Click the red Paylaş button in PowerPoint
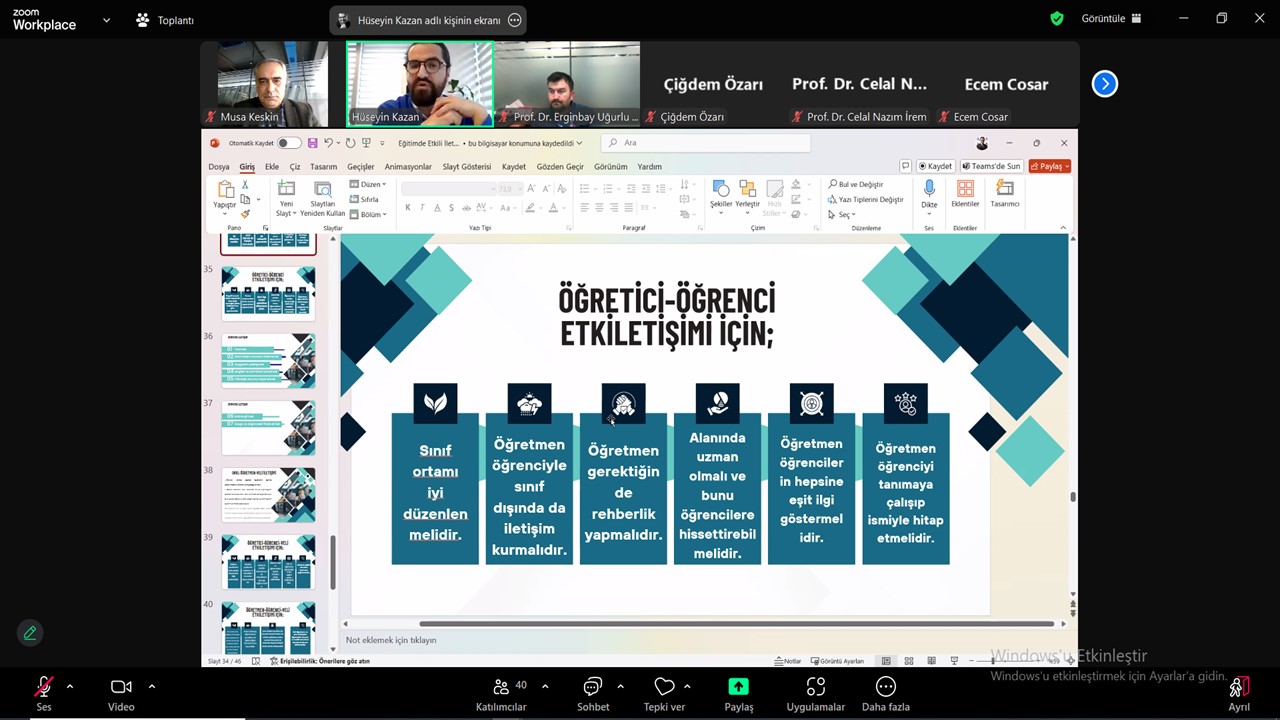The width and height of the screenshot is (1280, 720). (1049, 166)
